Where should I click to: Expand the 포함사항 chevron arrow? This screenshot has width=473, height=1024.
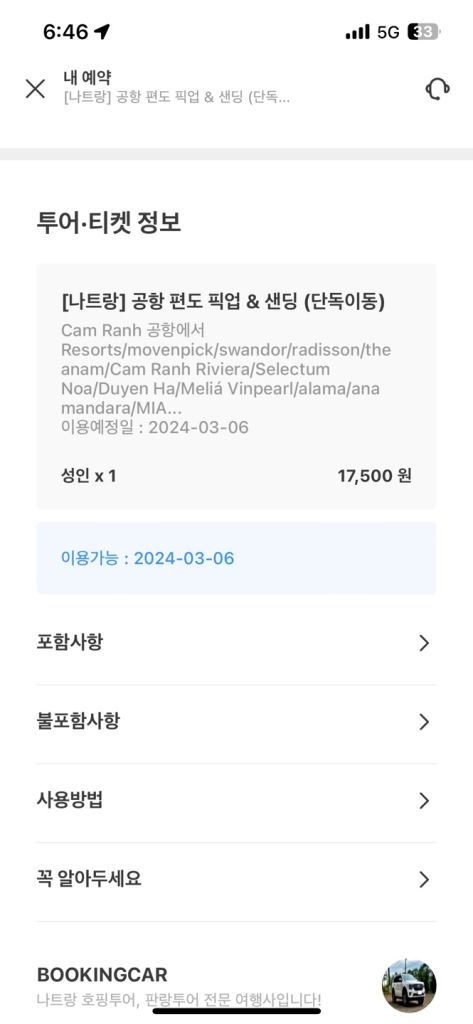click(x=424, y=643)
